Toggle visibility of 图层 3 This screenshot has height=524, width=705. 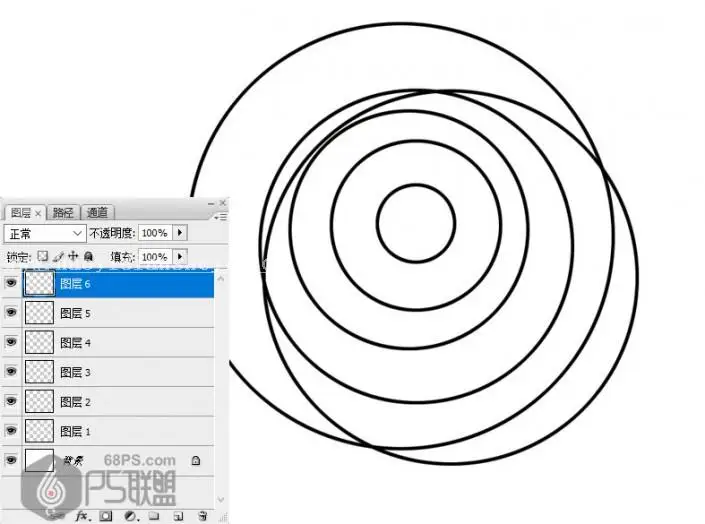[11, 371]
